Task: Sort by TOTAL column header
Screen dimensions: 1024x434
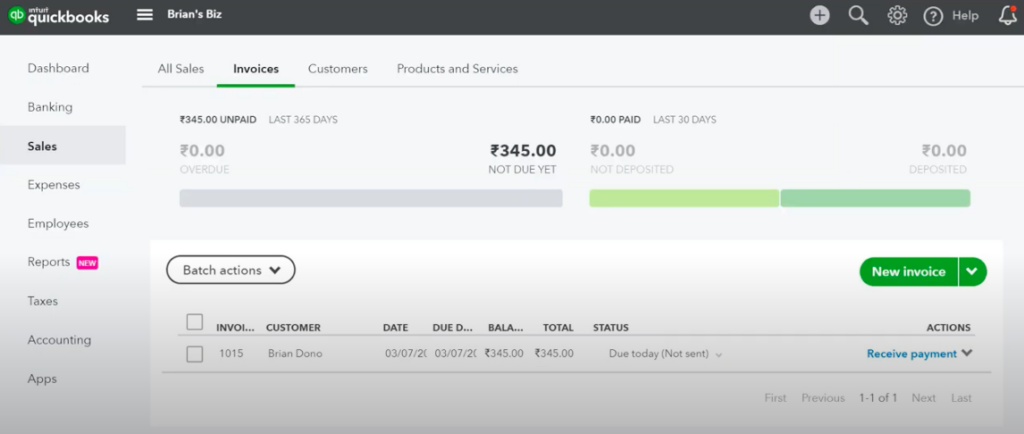Action: (558, 328)
